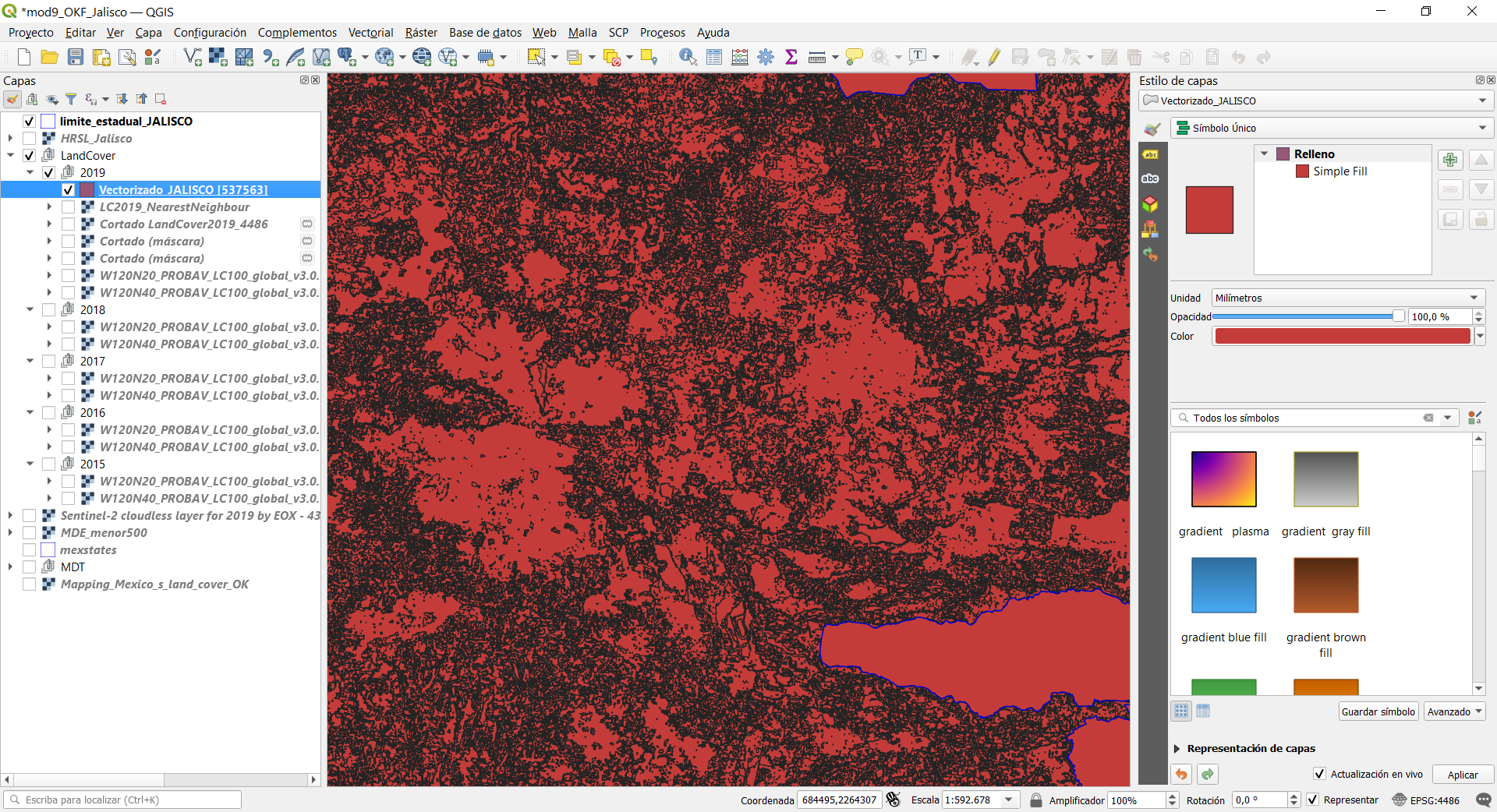Toggle the 2019 group checkbox
This screenshot has height=812, width=1497.
[48, 172]
